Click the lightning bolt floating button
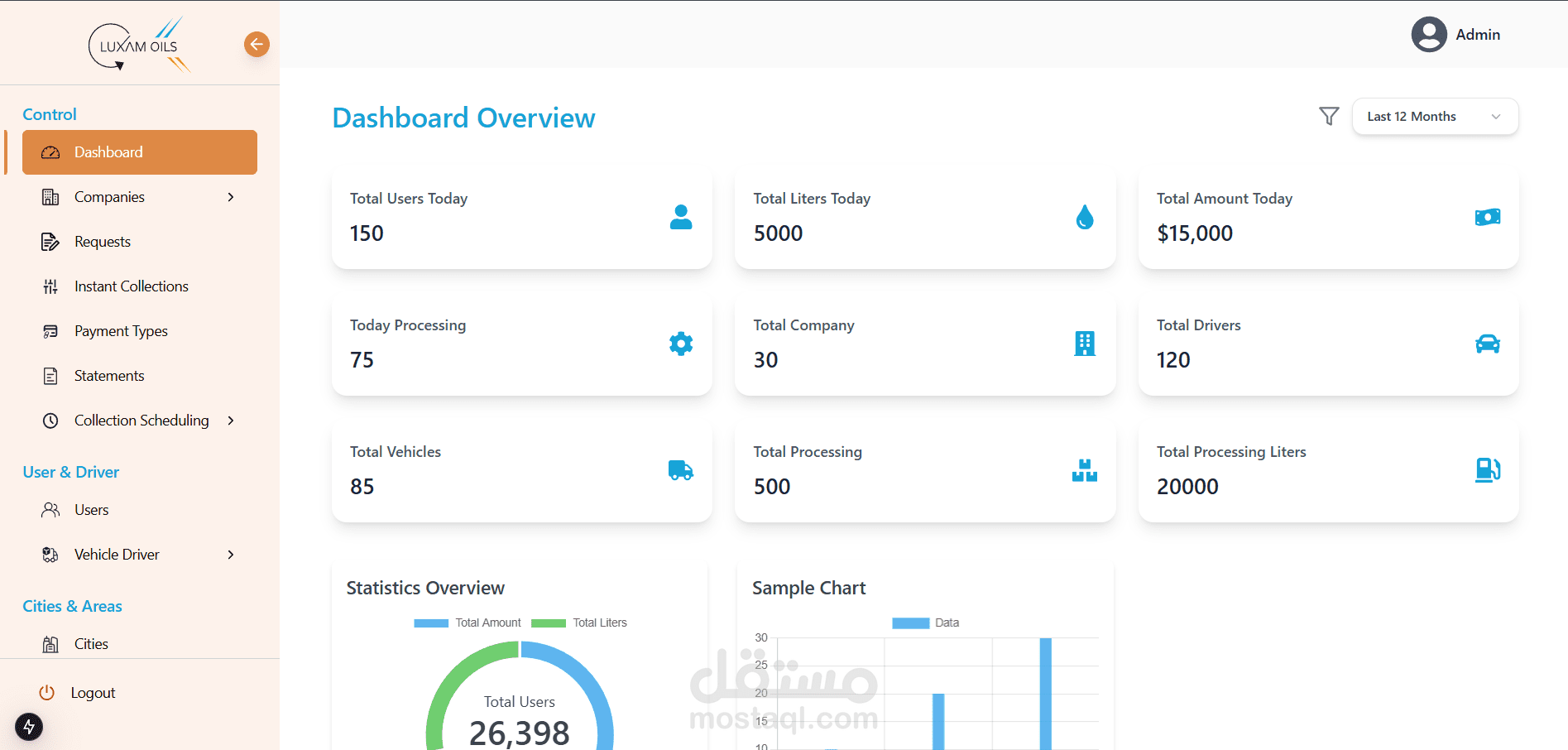The height and width of the screenshot is (750, 1568). tap(29, 727)
